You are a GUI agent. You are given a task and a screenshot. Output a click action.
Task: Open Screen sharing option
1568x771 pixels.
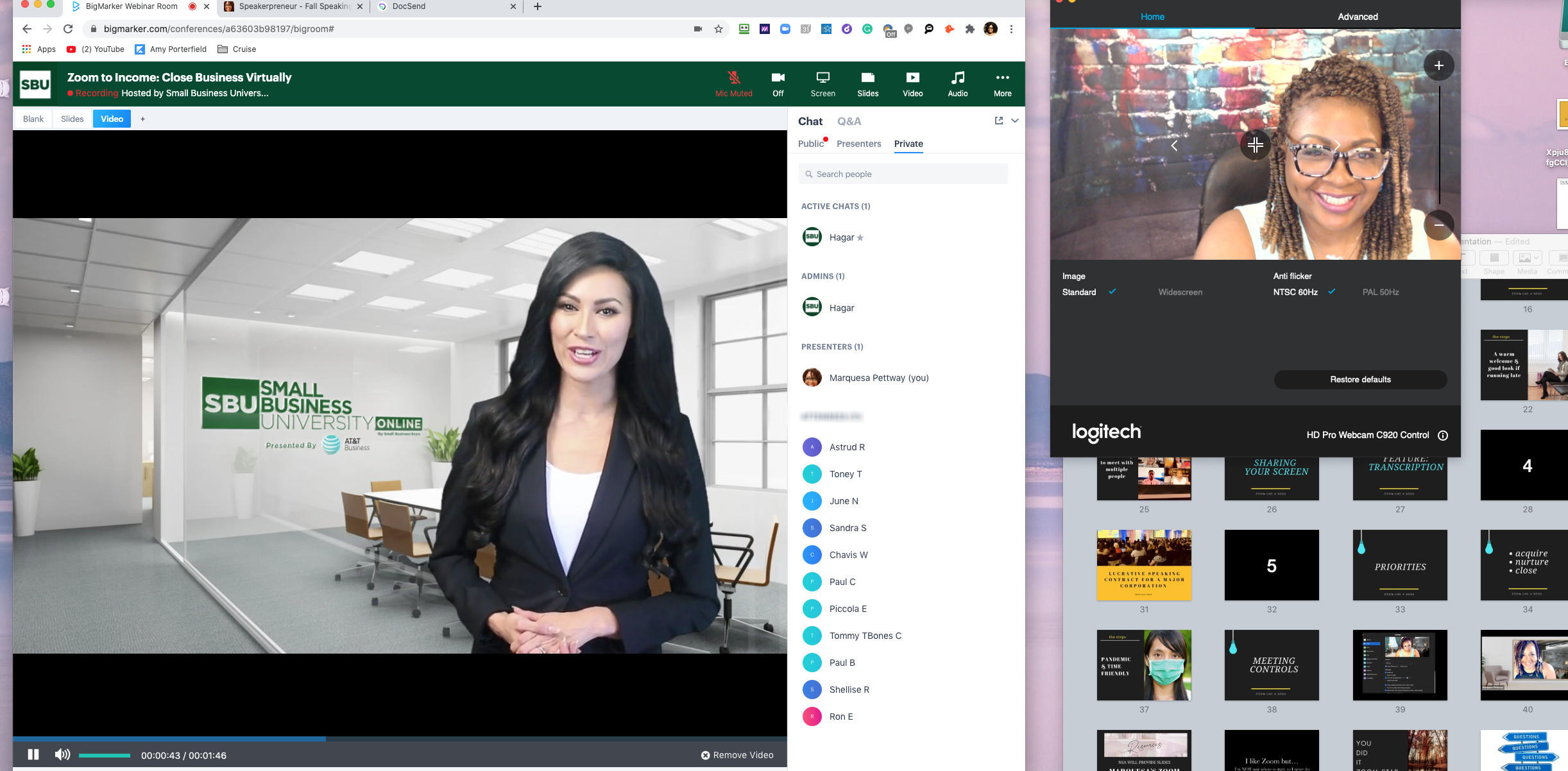(x=822, y=84)
